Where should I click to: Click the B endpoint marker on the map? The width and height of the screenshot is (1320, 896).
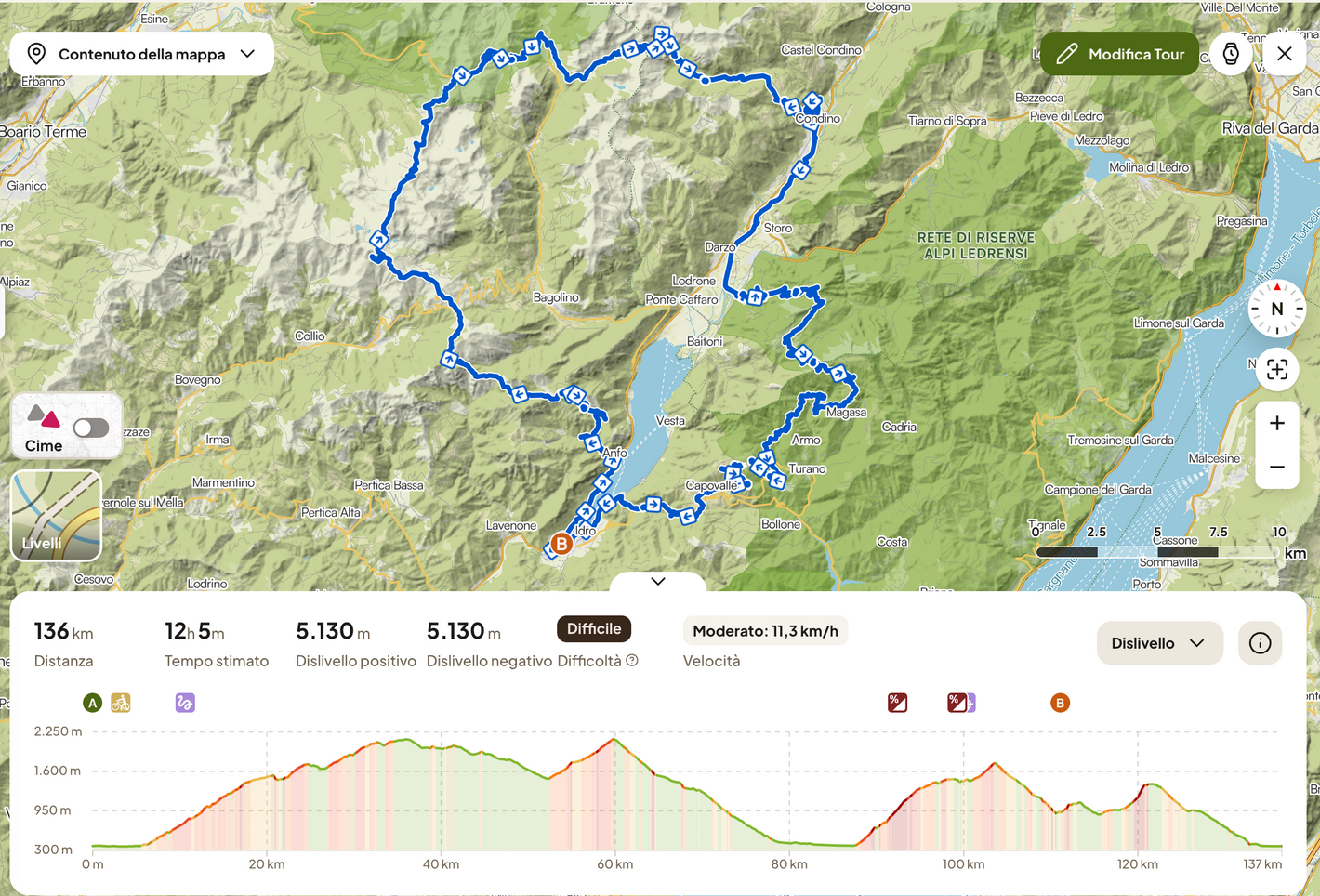(x=561, y=544)
